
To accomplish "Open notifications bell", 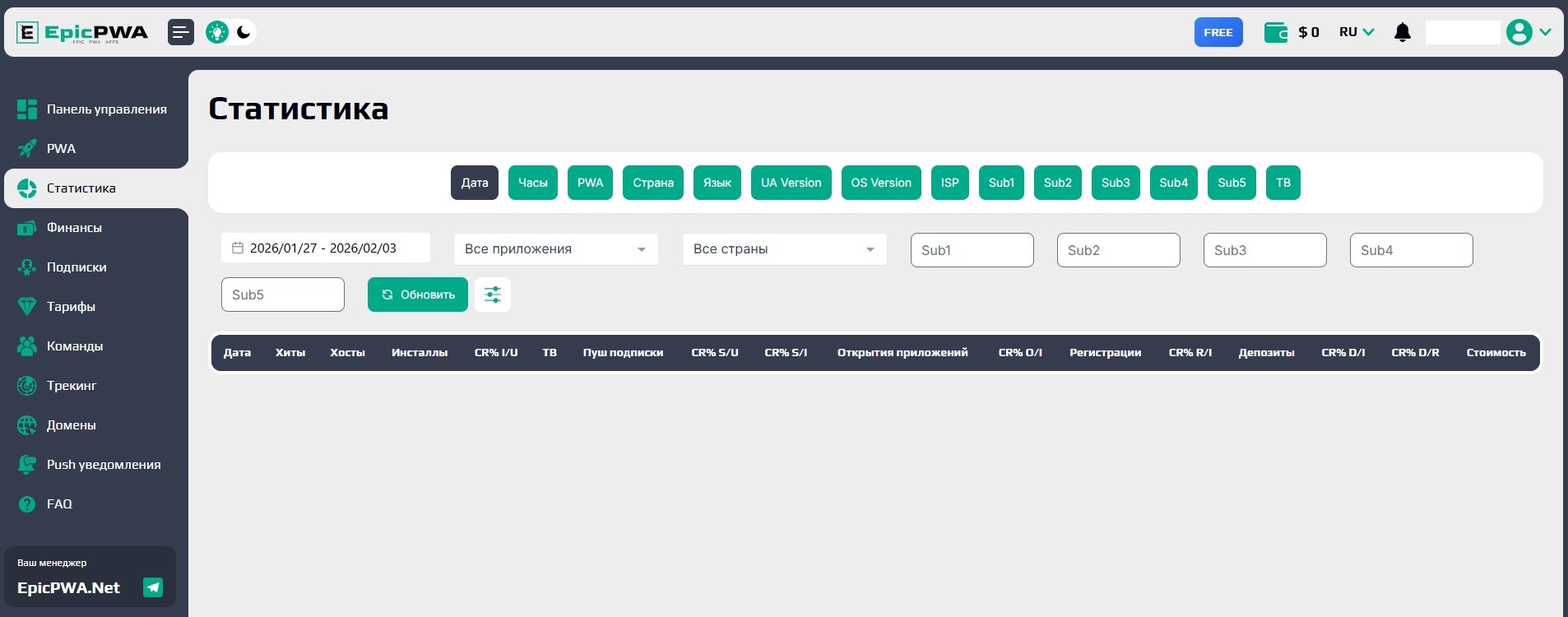I will click(1403, 32).
